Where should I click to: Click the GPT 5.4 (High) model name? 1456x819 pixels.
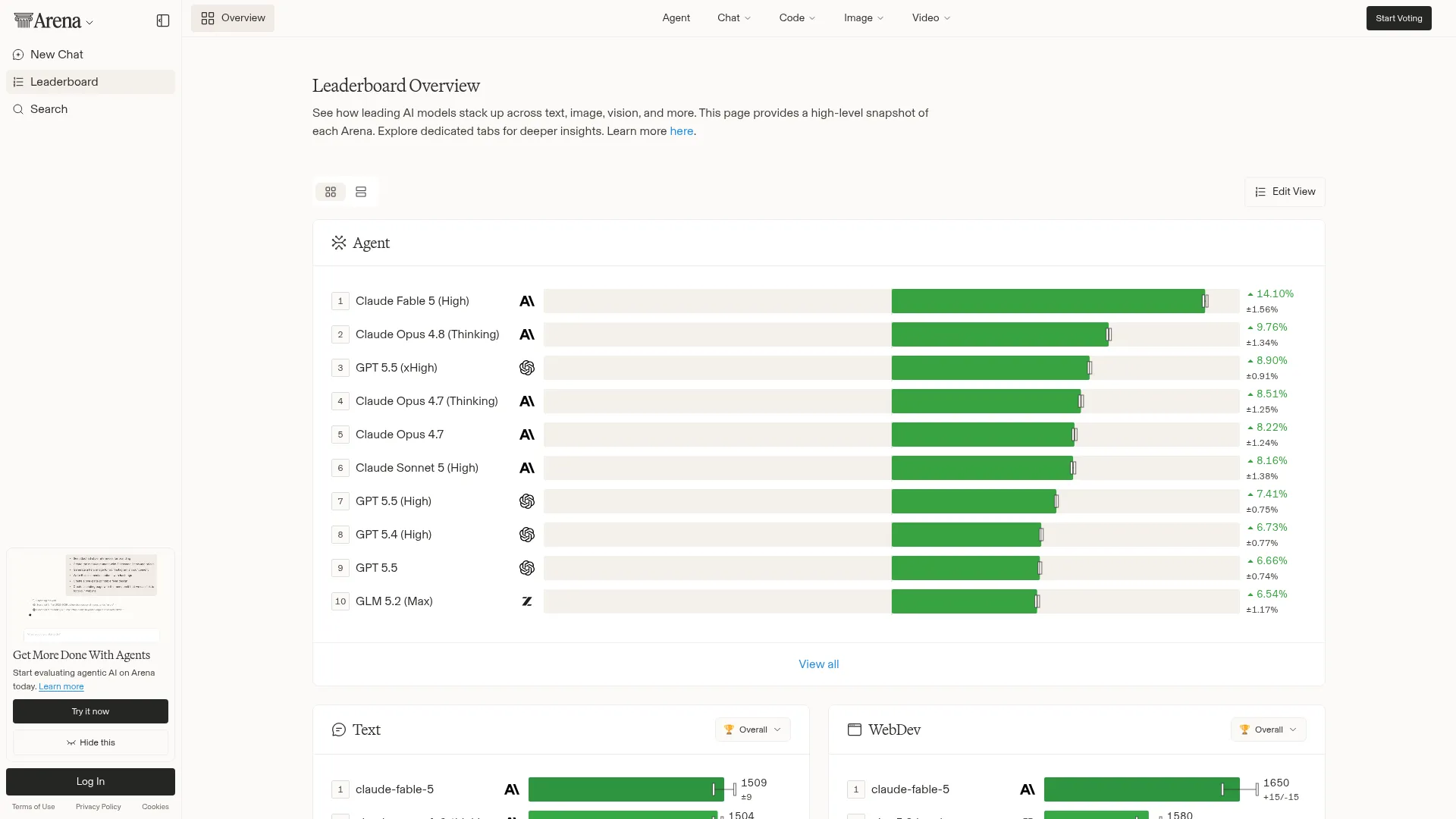(x=394, y=535)
